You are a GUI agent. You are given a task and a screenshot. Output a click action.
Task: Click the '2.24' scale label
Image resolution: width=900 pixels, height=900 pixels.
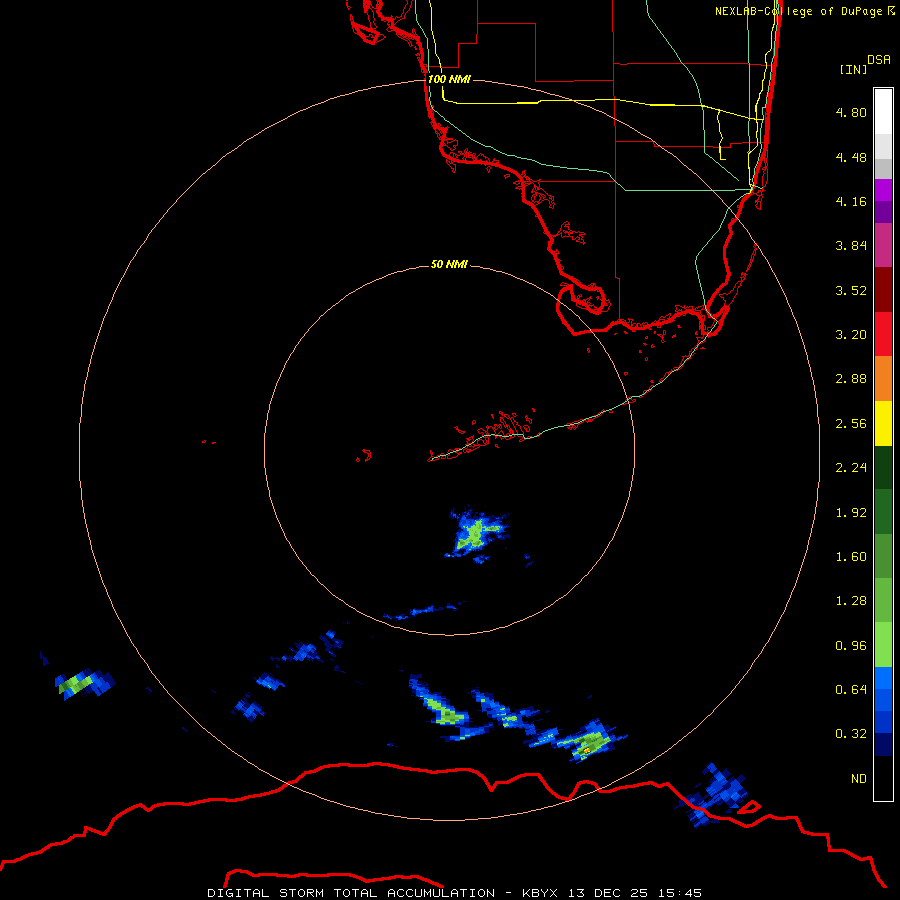[x=851, y=468]
